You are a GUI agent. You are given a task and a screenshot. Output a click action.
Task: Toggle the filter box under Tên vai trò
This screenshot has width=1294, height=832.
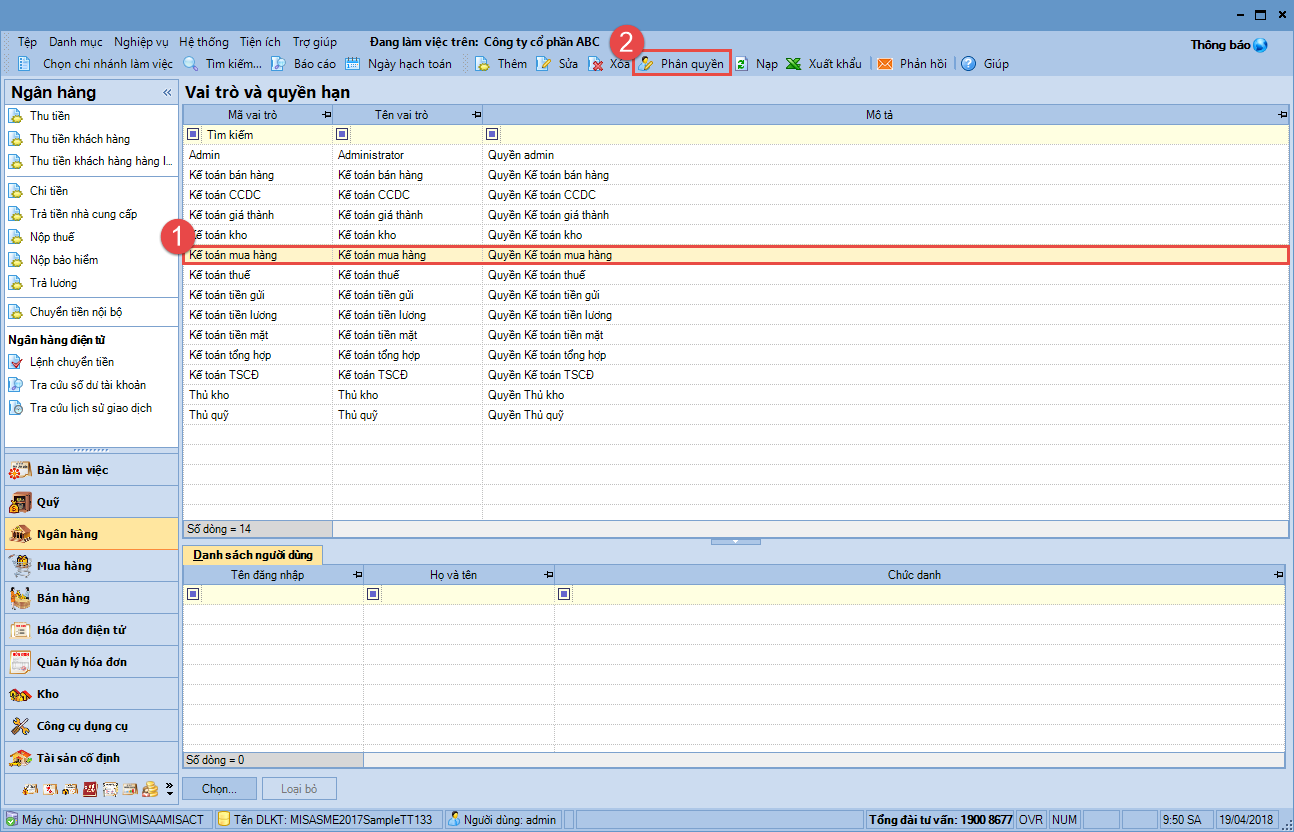[343, 134]
